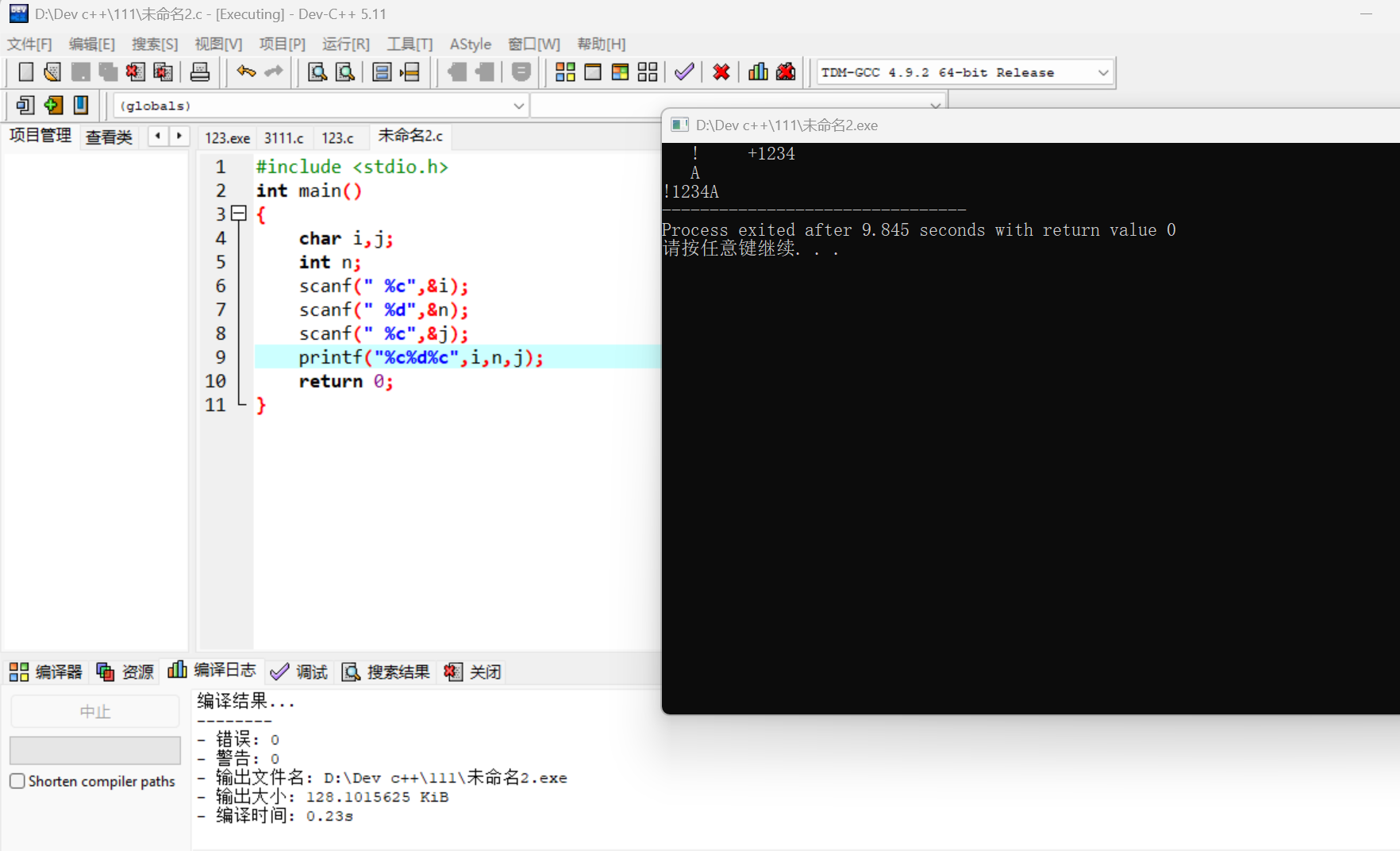Rebuild all with the toolbar icon
1400x851 pixels.
click(x=648, y=72)
